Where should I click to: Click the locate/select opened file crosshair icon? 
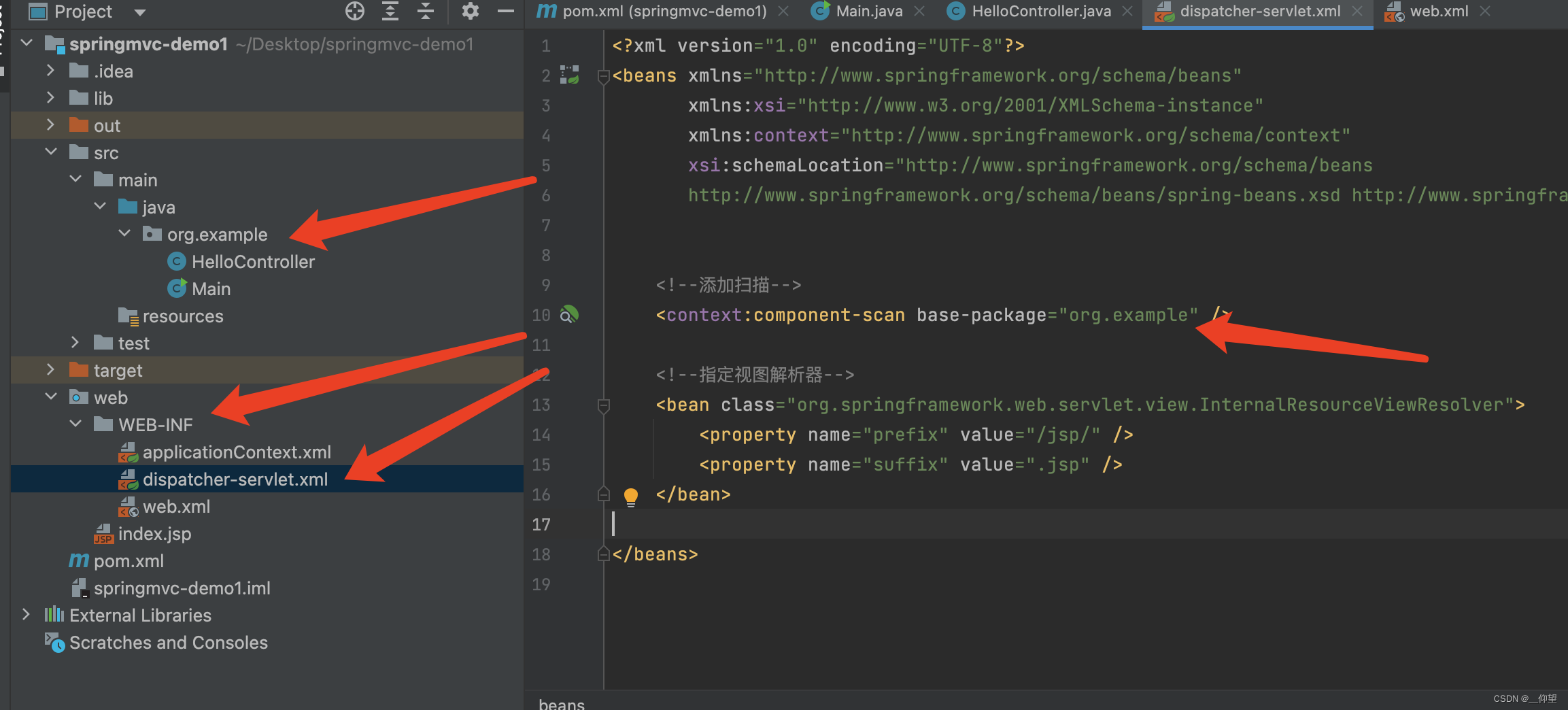[x=355, y=12]
